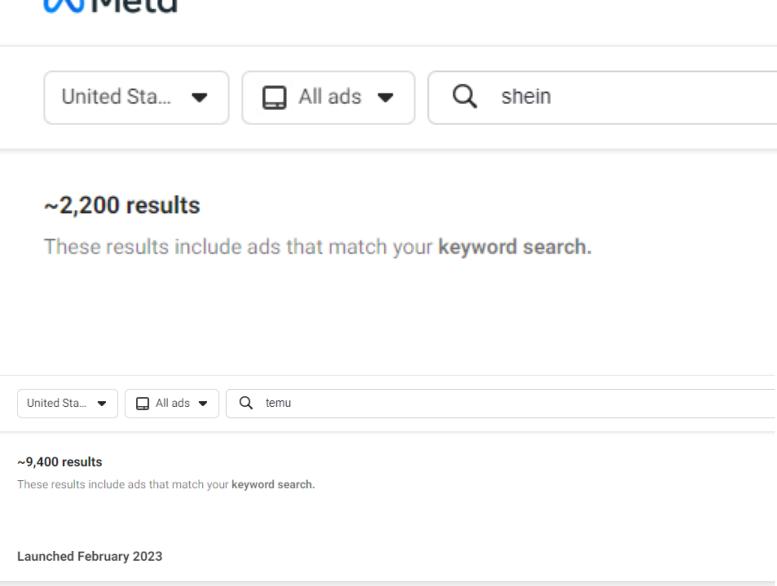Screen dimensions: 777x586
Task: Expand the smaller 'All ads' dropdown
Action: pos(172,404)
